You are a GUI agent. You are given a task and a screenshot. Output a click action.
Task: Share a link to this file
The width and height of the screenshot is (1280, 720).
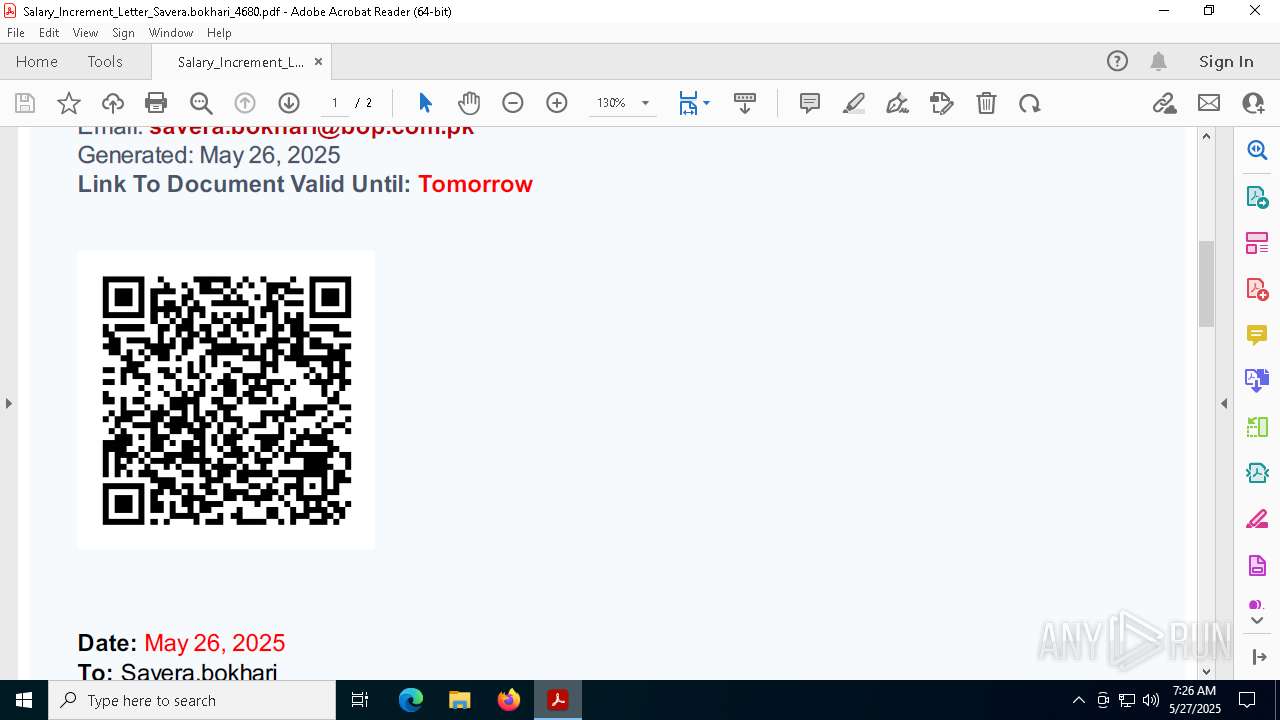(1165, 103)
